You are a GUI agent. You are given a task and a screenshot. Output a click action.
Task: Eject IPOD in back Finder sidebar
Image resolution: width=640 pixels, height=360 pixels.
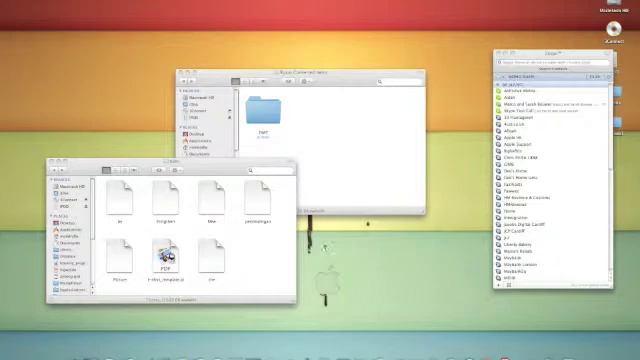pos(229,118)
